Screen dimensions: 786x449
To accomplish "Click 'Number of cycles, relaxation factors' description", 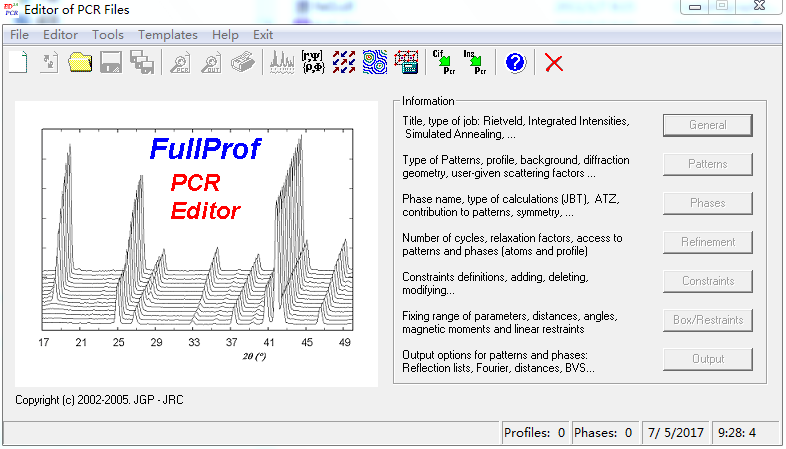I will pyautogui.click(x=512, y=245).
